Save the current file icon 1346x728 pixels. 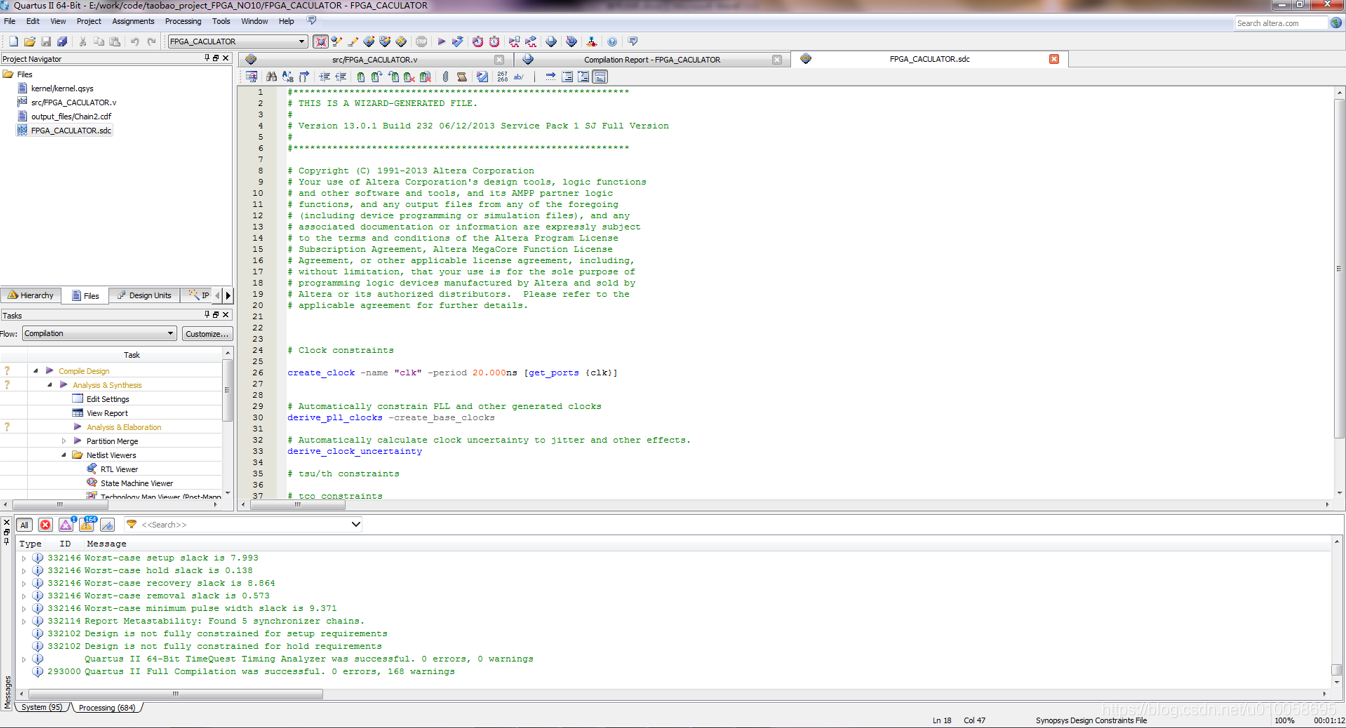pyautogui.click(x=46, y=42)
